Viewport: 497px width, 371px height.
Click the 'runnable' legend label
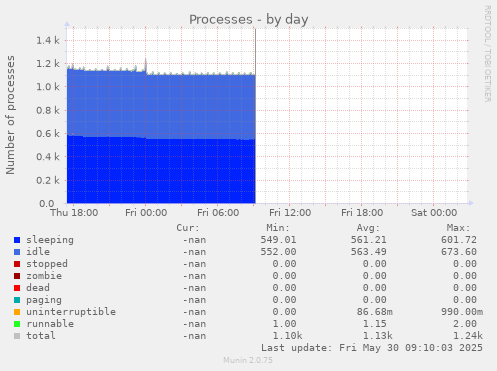click(50, 324)
